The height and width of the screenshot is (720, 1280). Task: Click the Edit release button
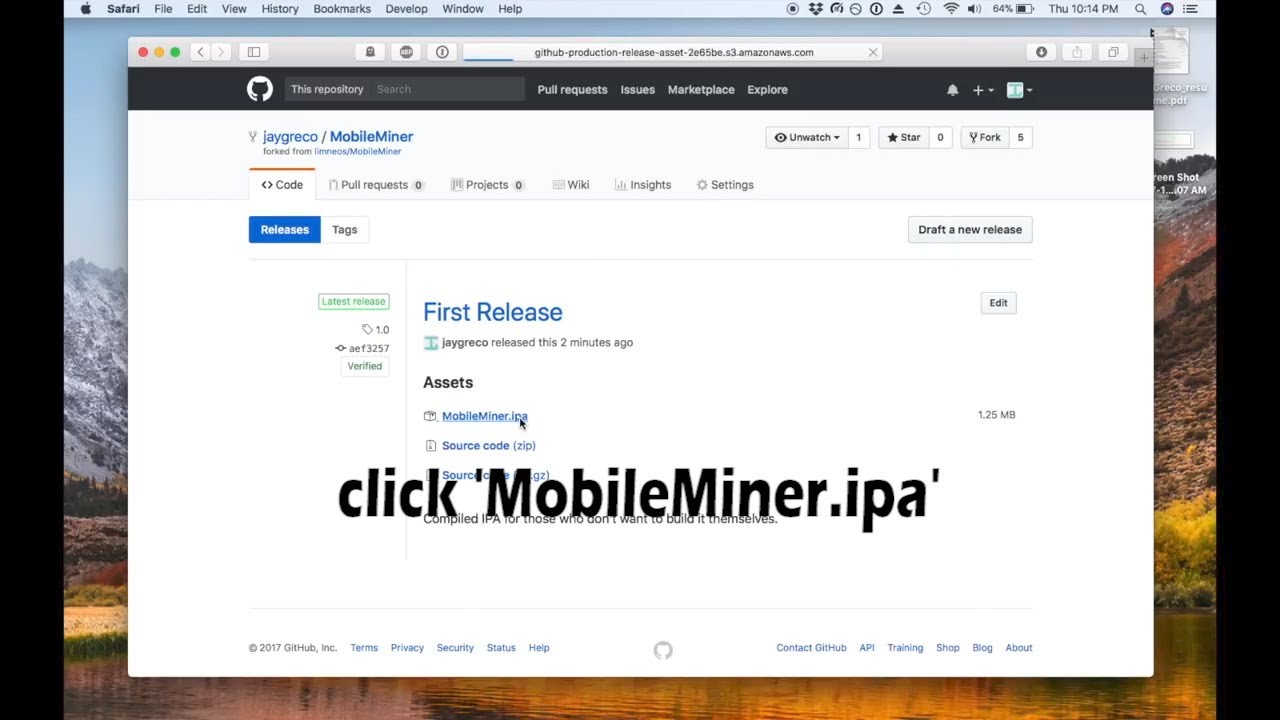(x=998, y=303)
